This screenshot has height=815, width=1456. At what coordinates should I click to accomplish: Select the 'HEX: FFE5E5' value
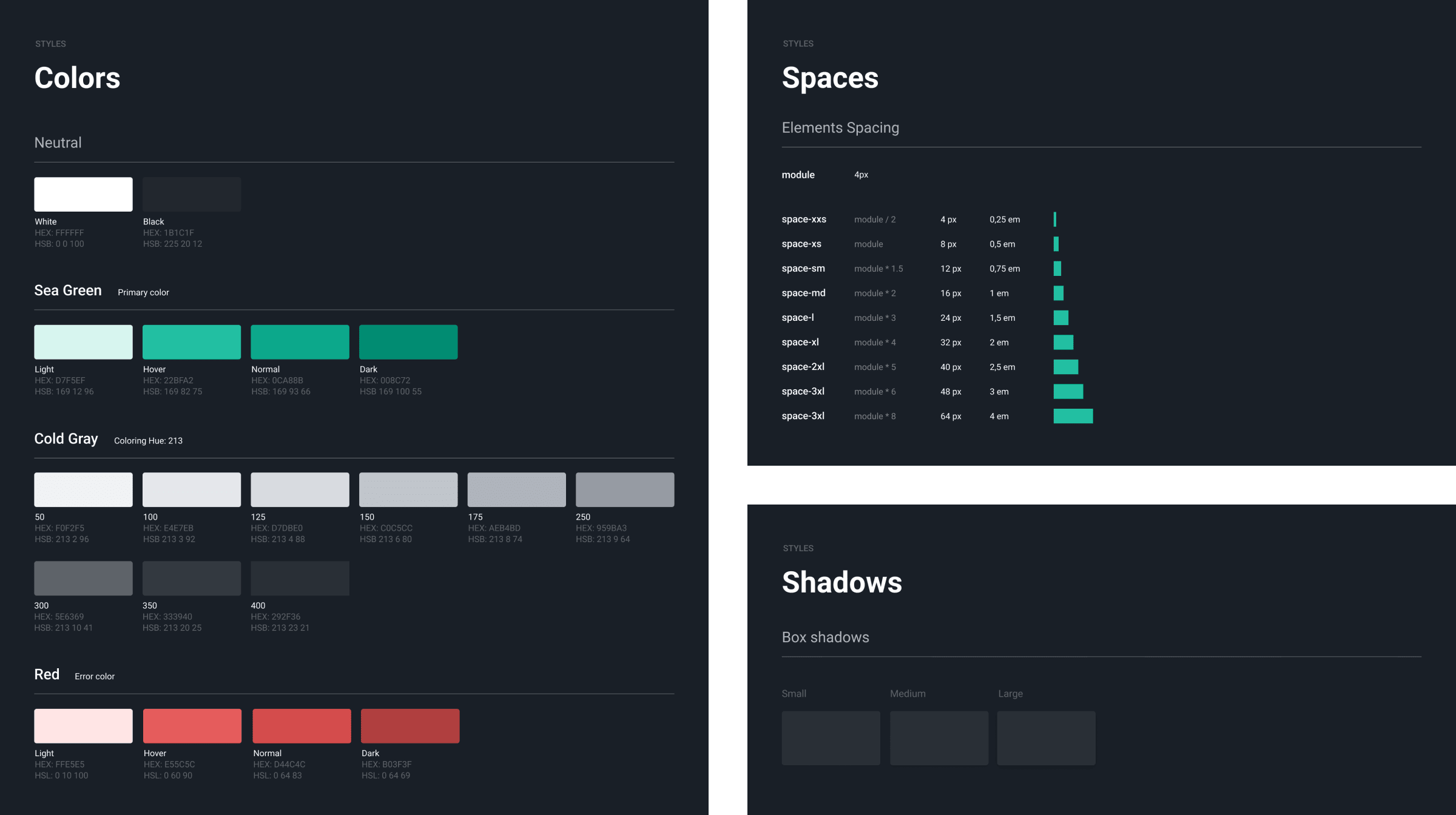point(59,765)
